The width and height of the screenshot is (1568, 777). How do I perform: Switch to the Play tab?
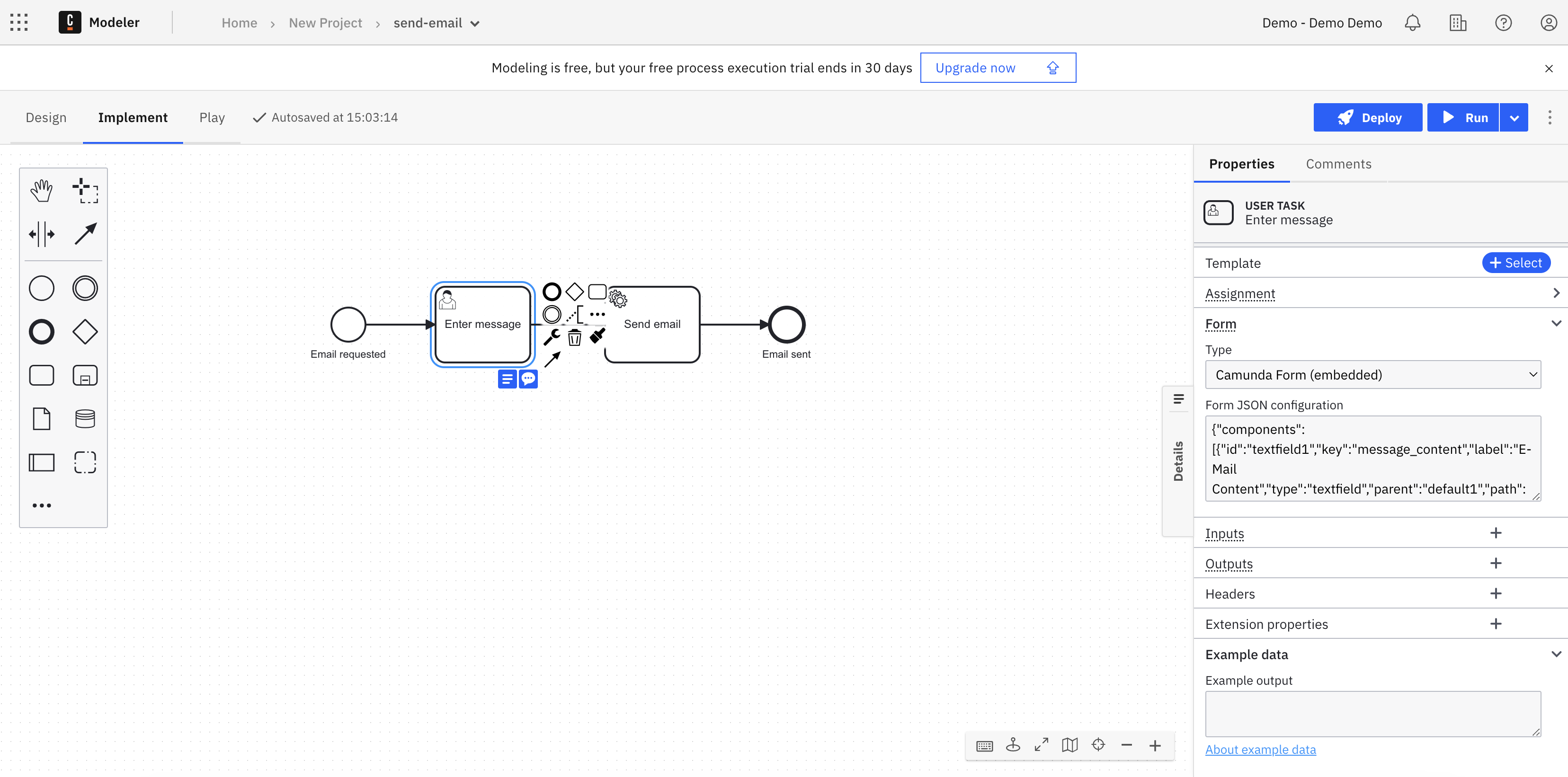coord(212,117)
